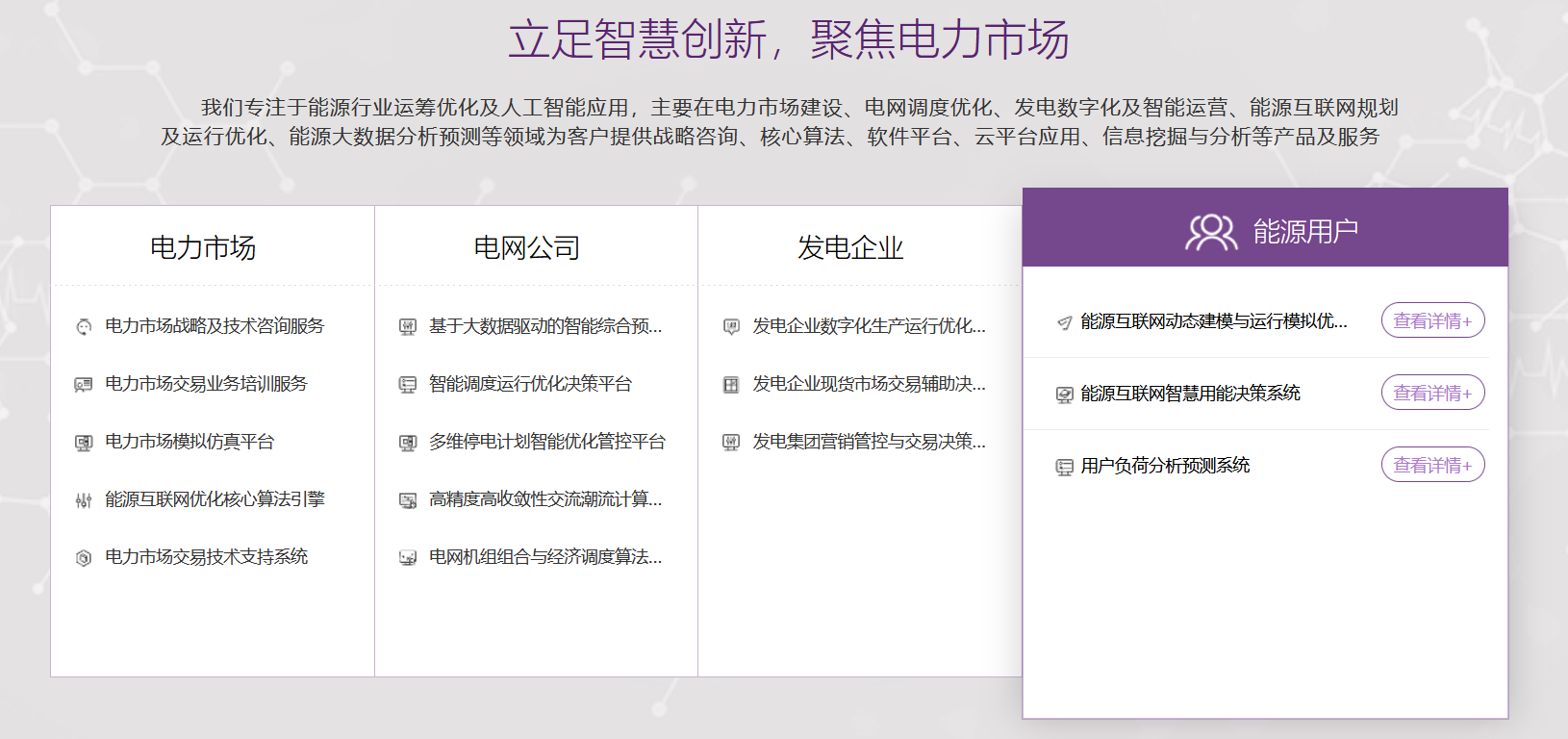This screenshot has width=1568, height=739.
Task: Open 电网机组组合与经济调度算法... link
Action: 545,557
